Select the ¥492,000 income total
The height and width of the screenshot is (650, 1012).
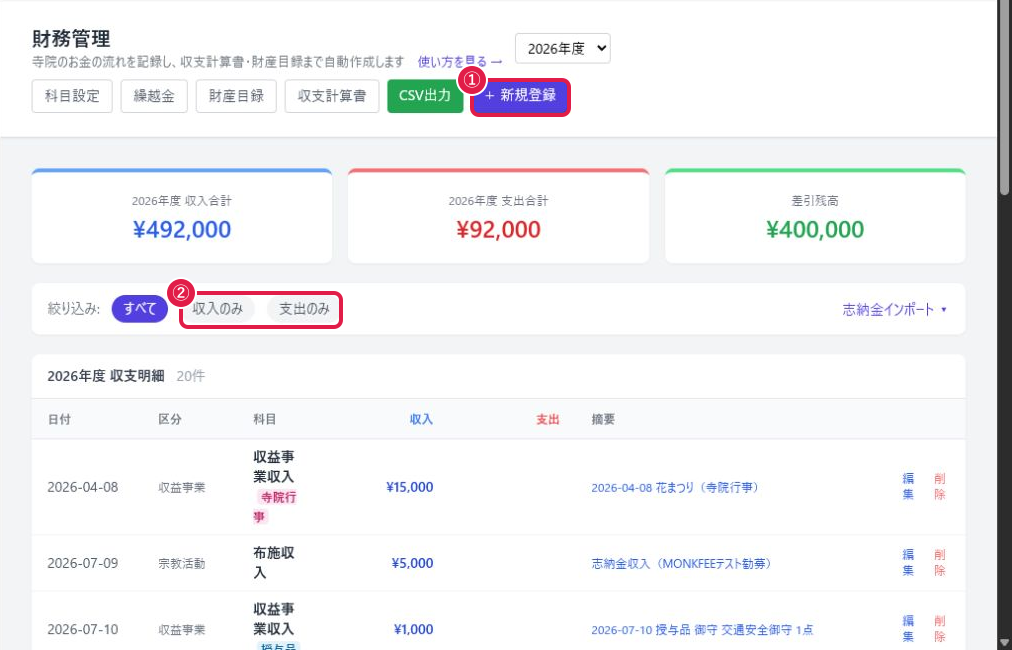181,230
